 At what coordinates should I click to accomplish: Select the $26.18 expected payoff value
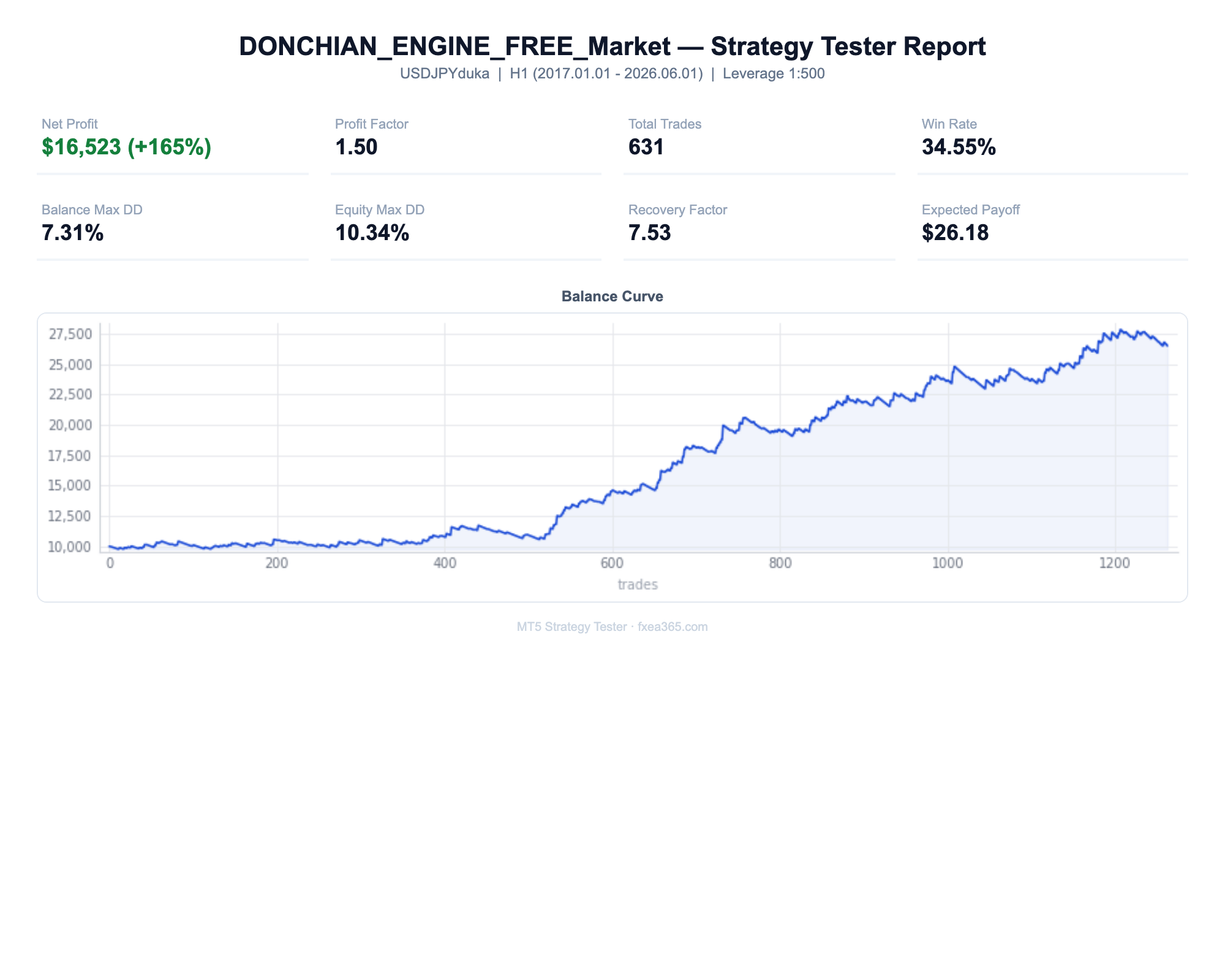tap(955, 233)
